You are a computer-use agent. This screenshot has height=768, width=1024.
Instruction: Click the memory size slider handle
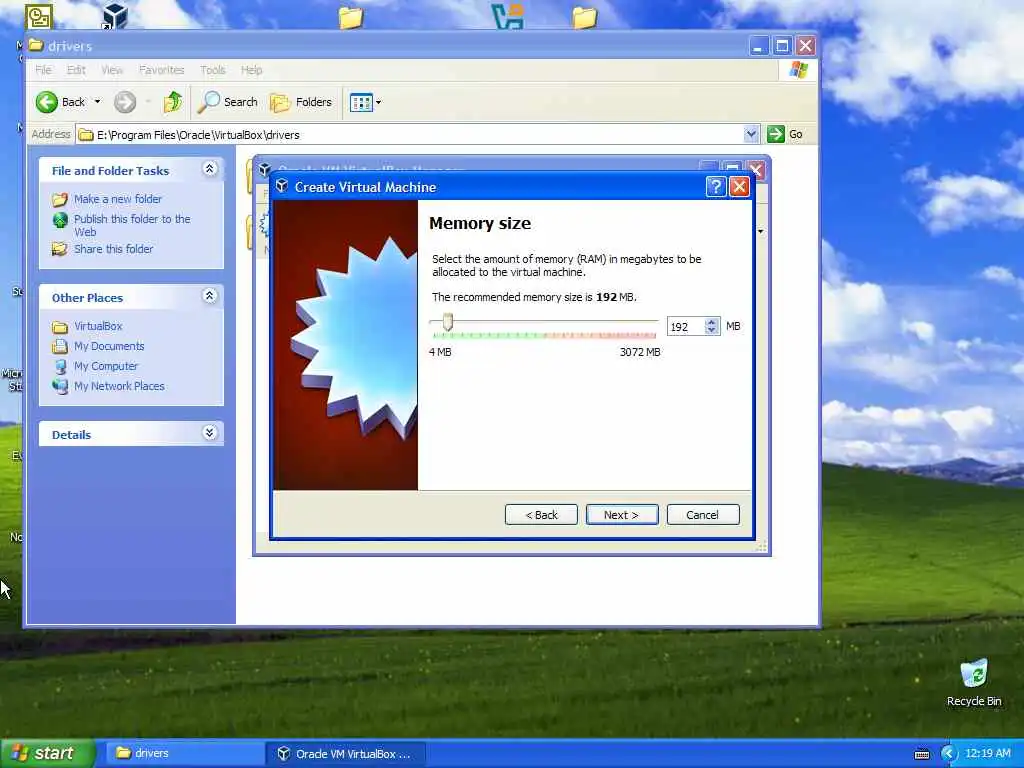447,321
